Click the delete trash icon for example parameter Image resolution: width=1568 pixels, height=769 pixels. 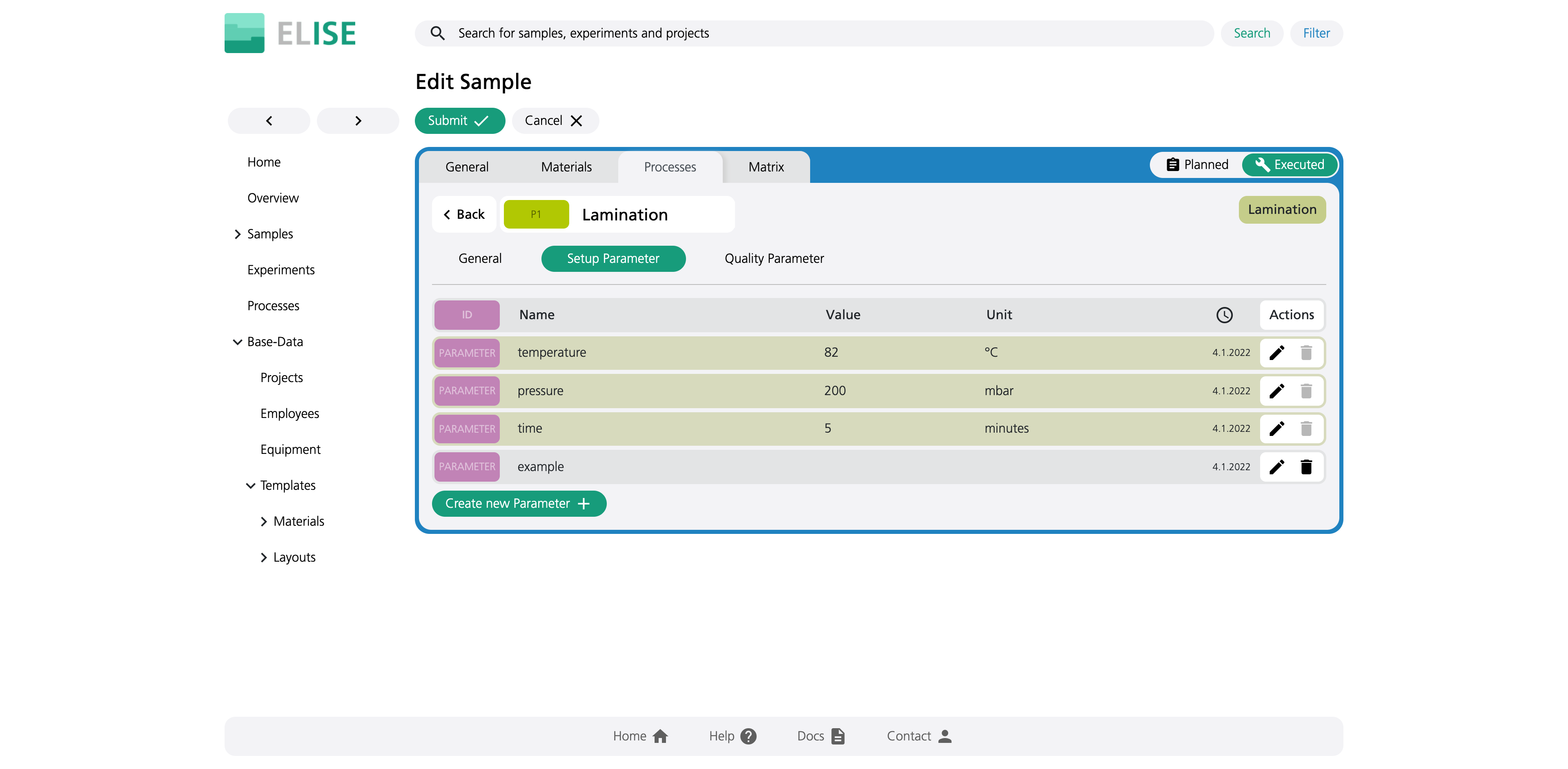pos(1307,466)
